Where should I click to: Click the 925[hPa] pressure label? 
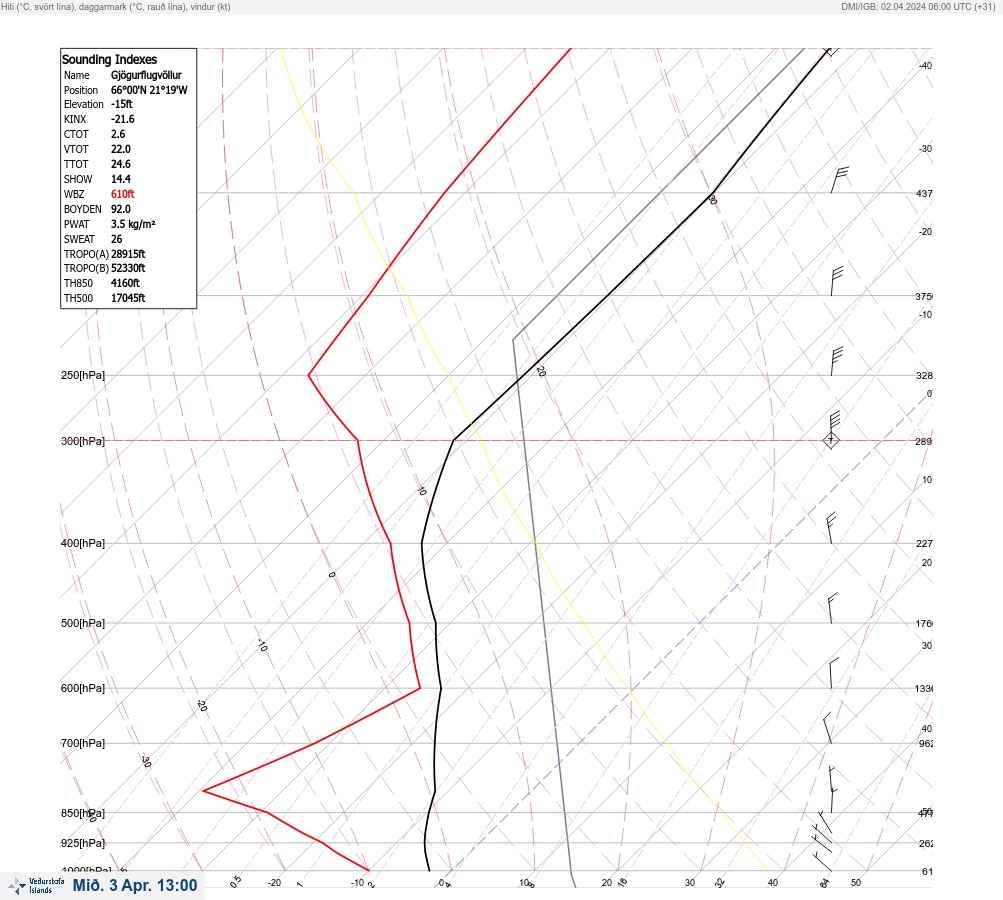83,843
